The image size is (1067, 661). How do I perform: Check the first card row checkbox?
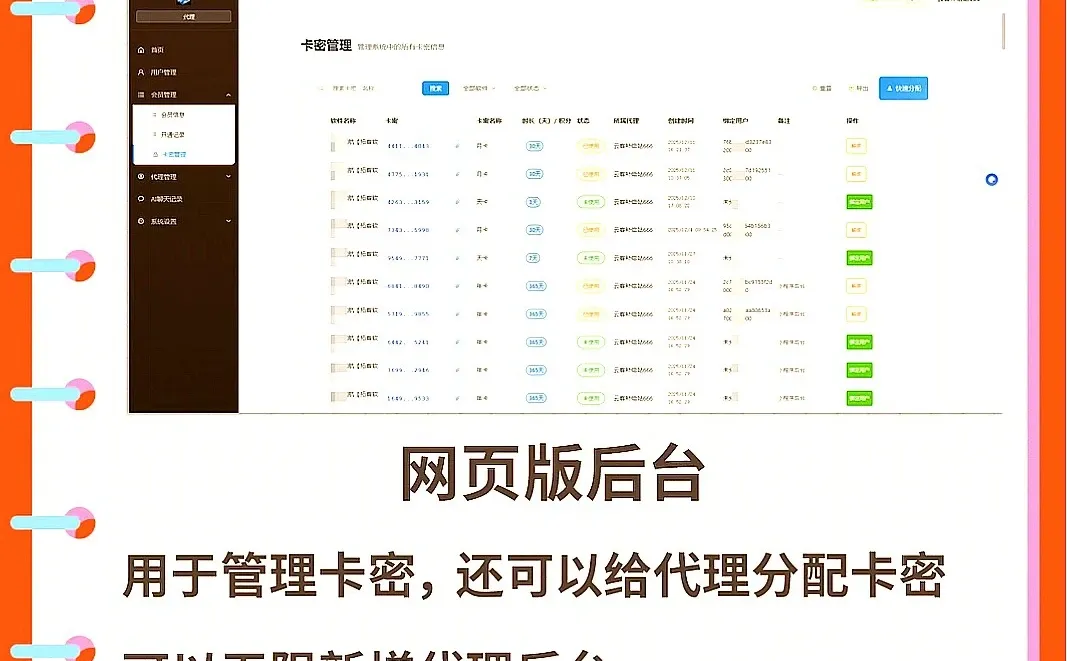(331, 146)
